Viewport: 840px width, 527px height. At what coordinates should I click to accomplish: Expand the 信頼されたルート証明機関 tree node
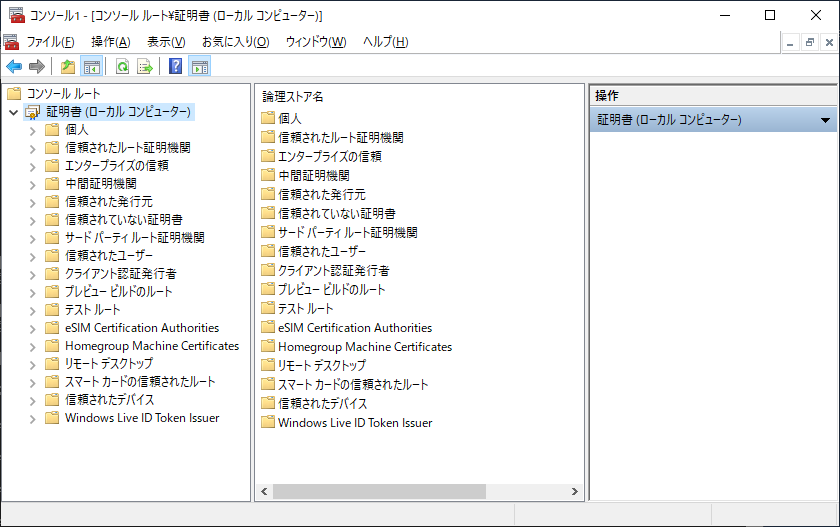33,149
